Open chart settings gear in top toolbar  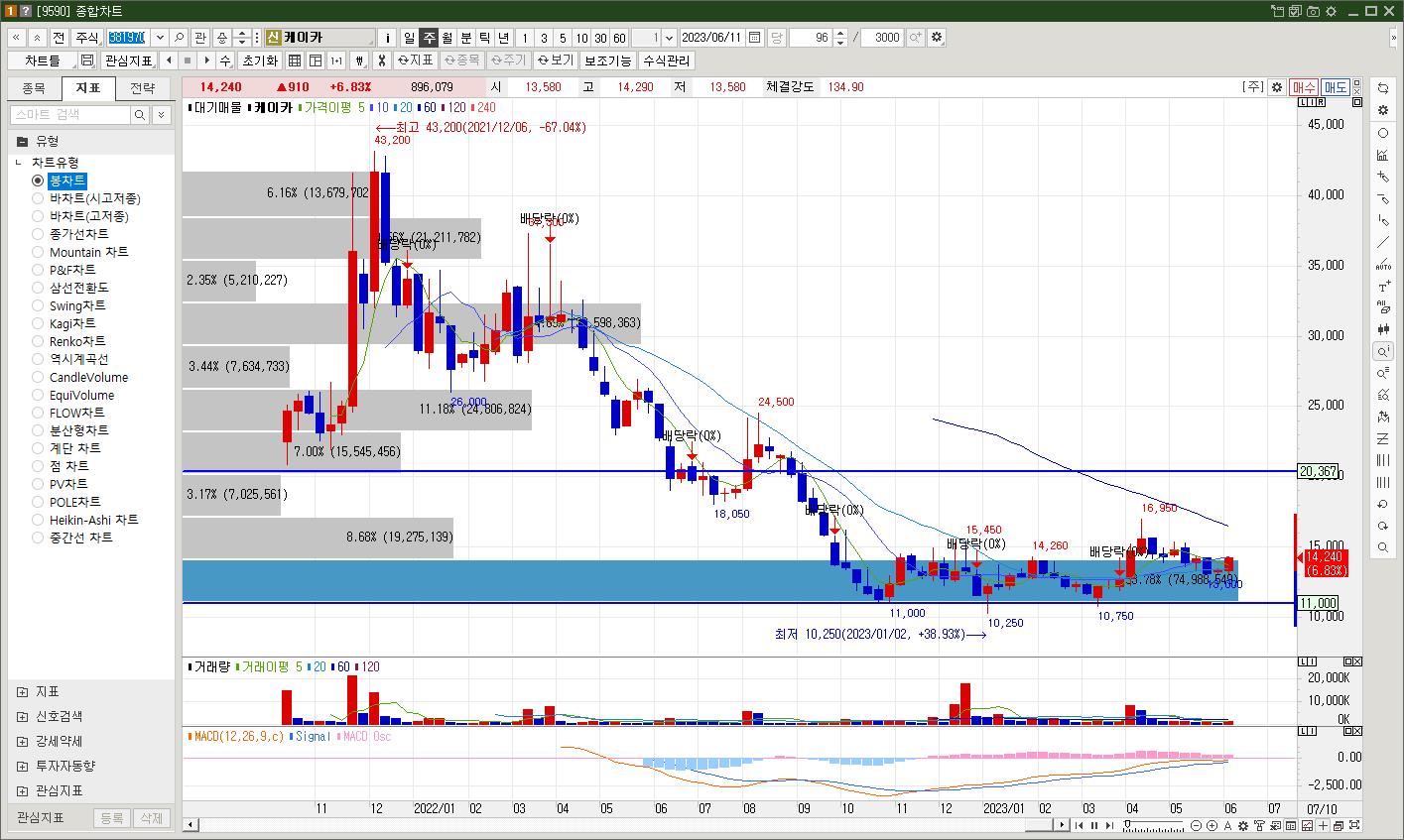937,38
